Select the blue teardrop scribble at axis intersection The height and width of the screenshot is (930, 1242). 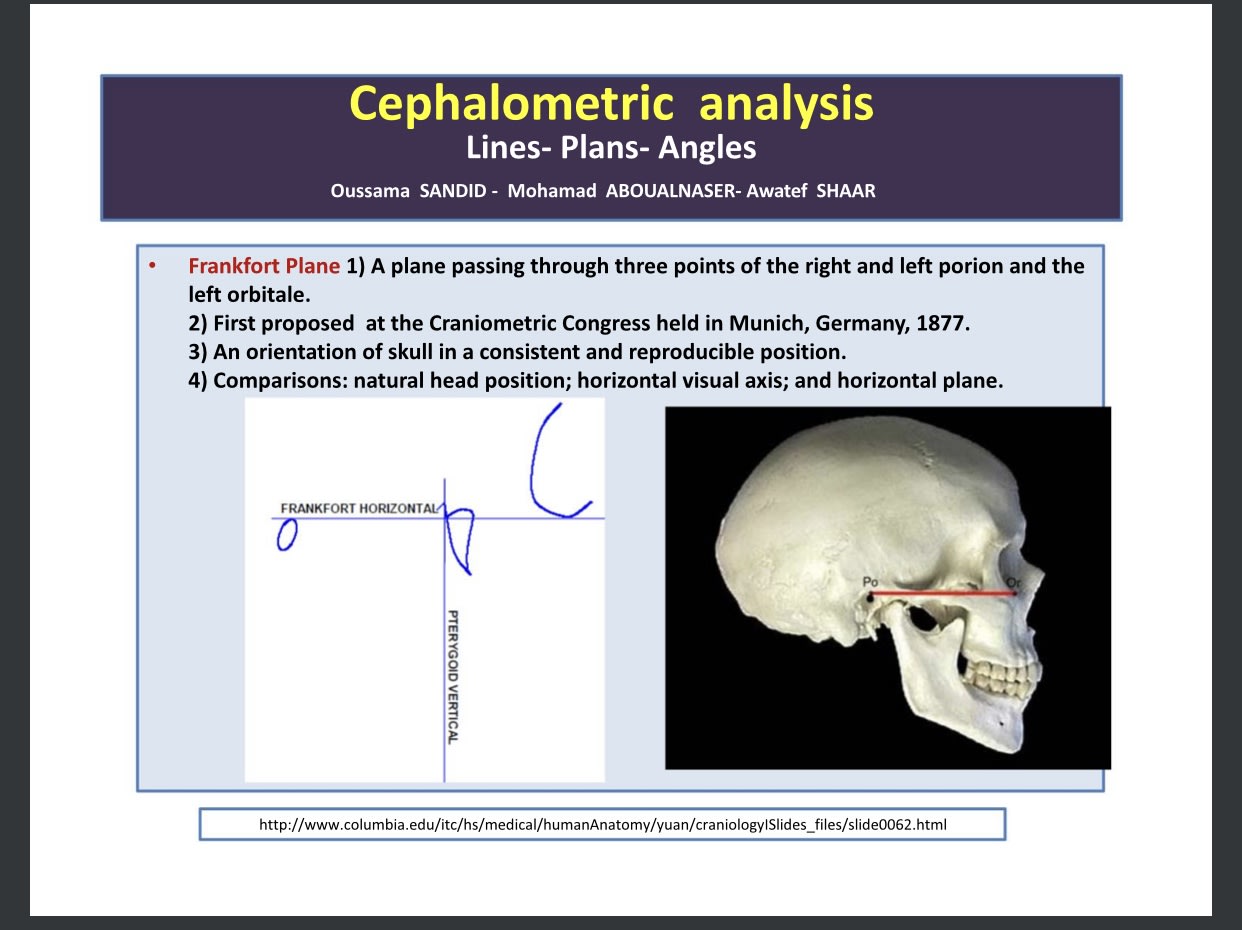click(459, 538)
